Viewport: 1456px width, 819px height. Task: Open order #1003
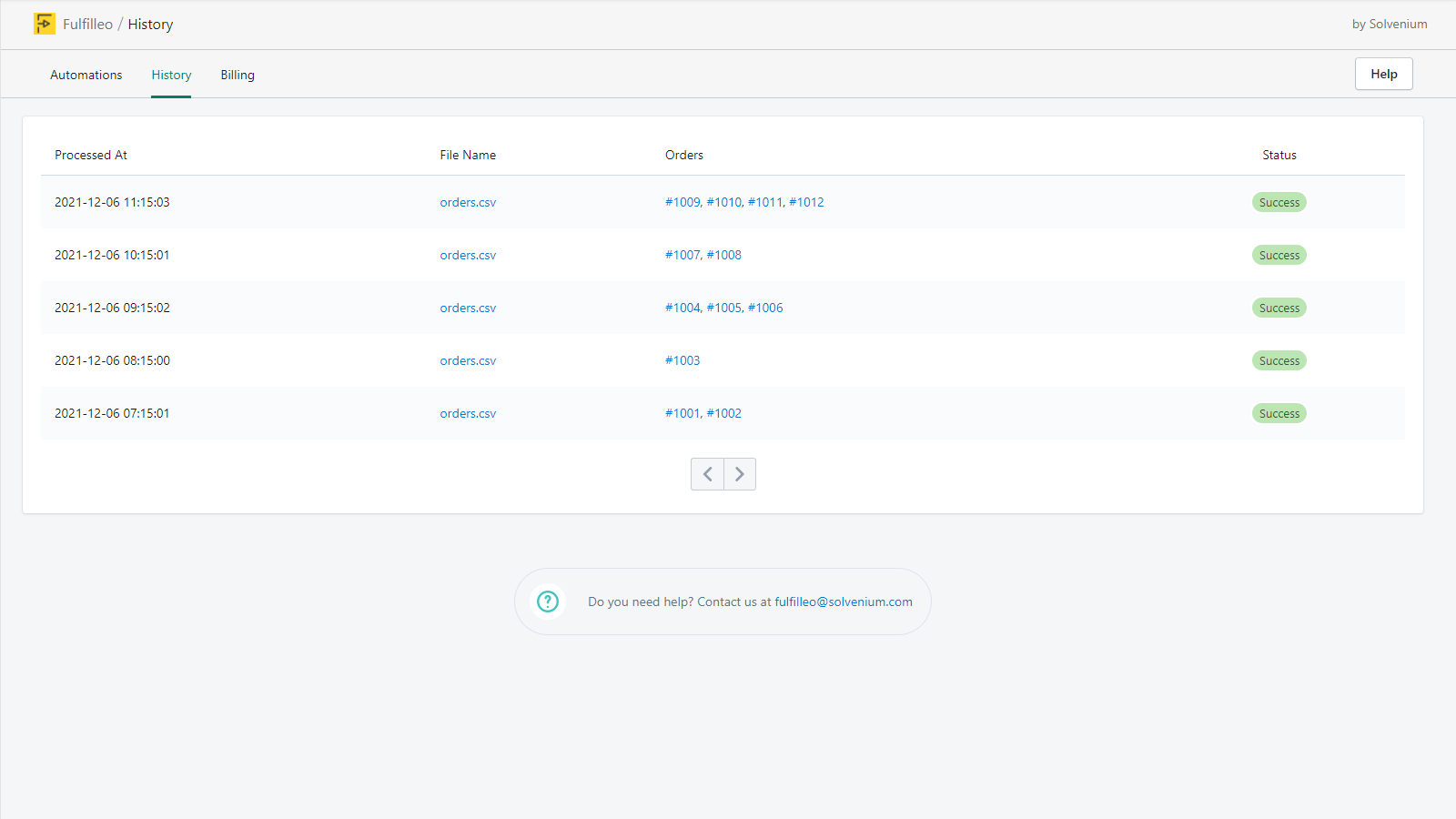click(682, 360)
